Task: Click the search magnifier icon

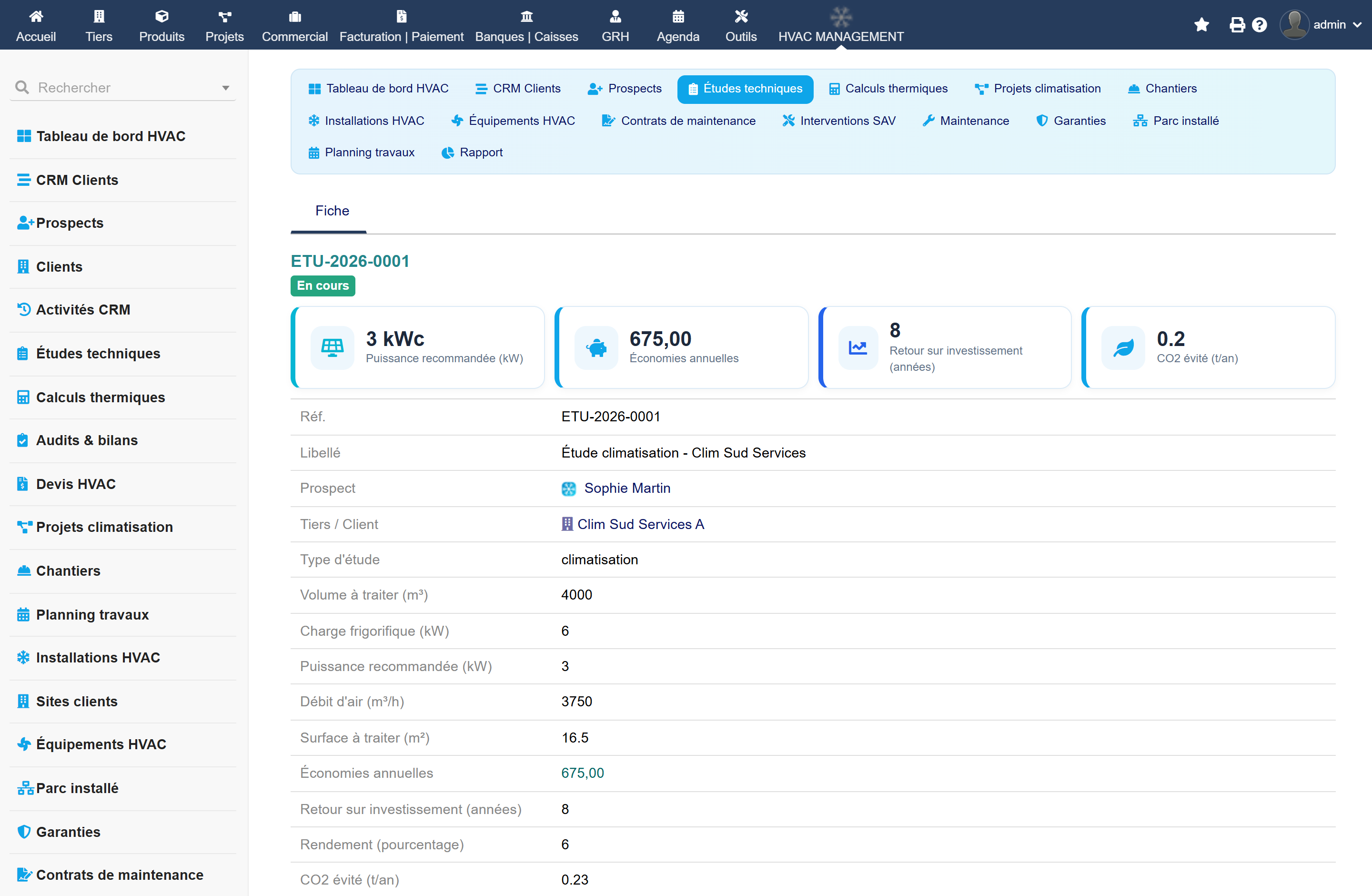Action: pos(22,87)
